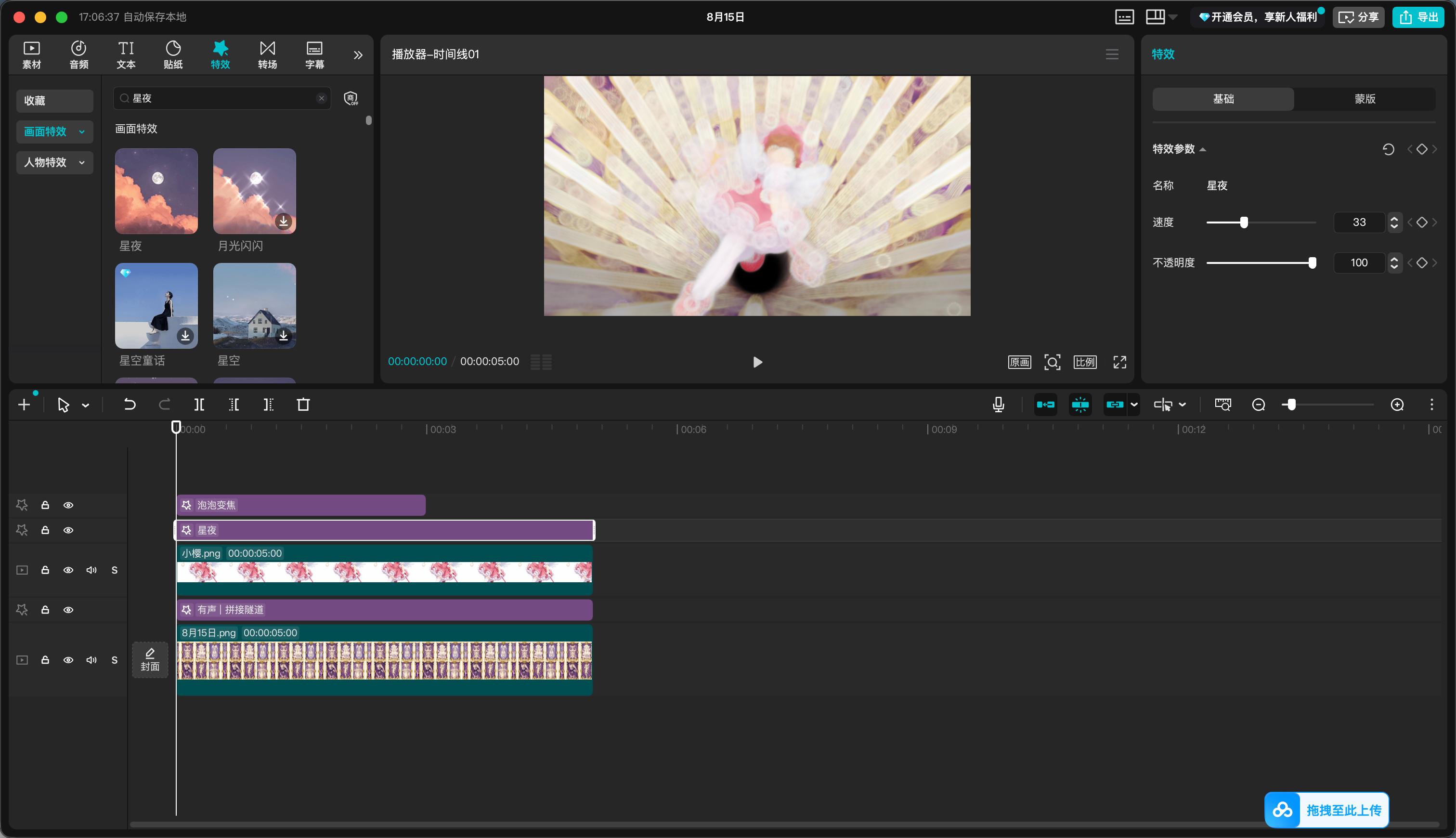1456x838 pixels.
Task: Click the 分享 share button
Action: [x=1358, y=17]
